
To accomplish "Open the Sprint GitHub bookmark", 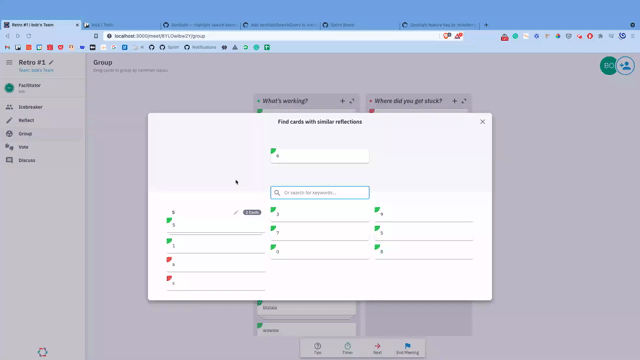I will [169, 47].
